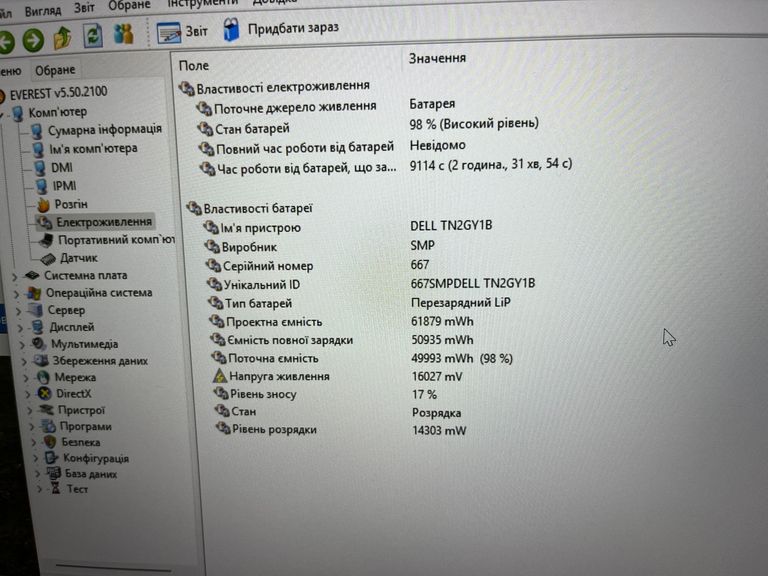Expand the Збереження даних node
The image size is (768, 576).
pyautogui.click(x=24, y=361)
